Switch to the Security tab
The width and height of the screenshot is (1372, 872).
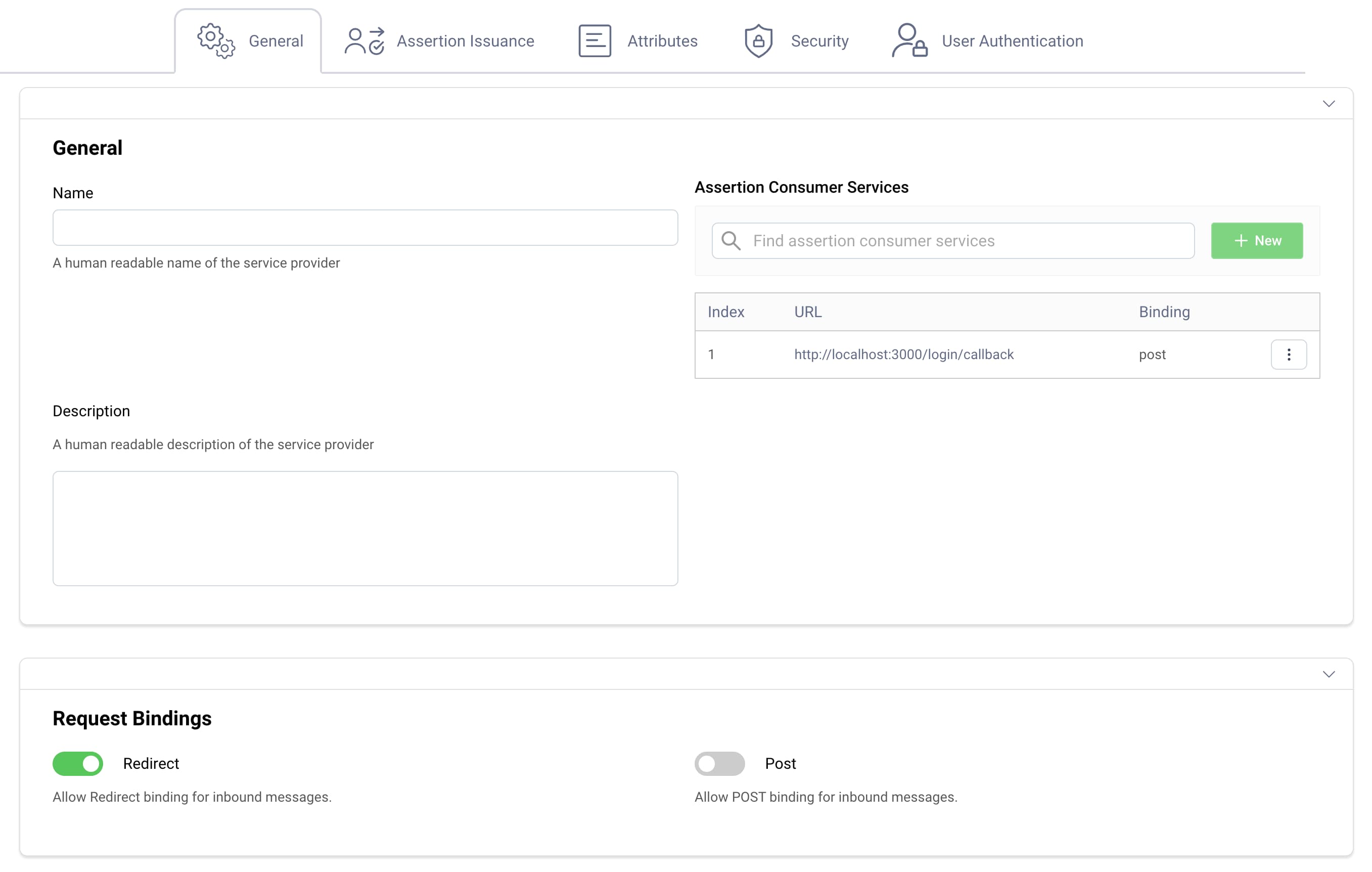(819, 40)
